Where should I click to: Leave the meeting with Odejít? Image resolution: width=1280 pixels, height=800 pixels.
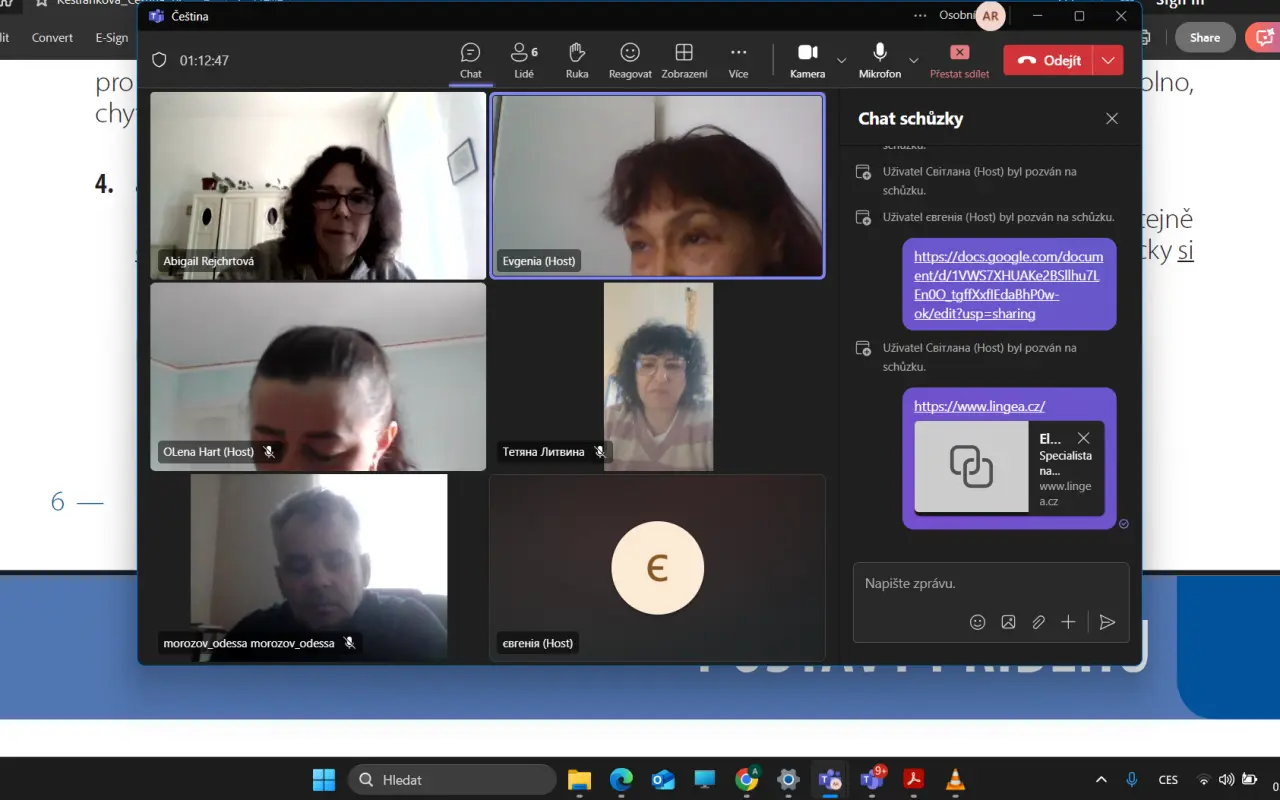1049,60
